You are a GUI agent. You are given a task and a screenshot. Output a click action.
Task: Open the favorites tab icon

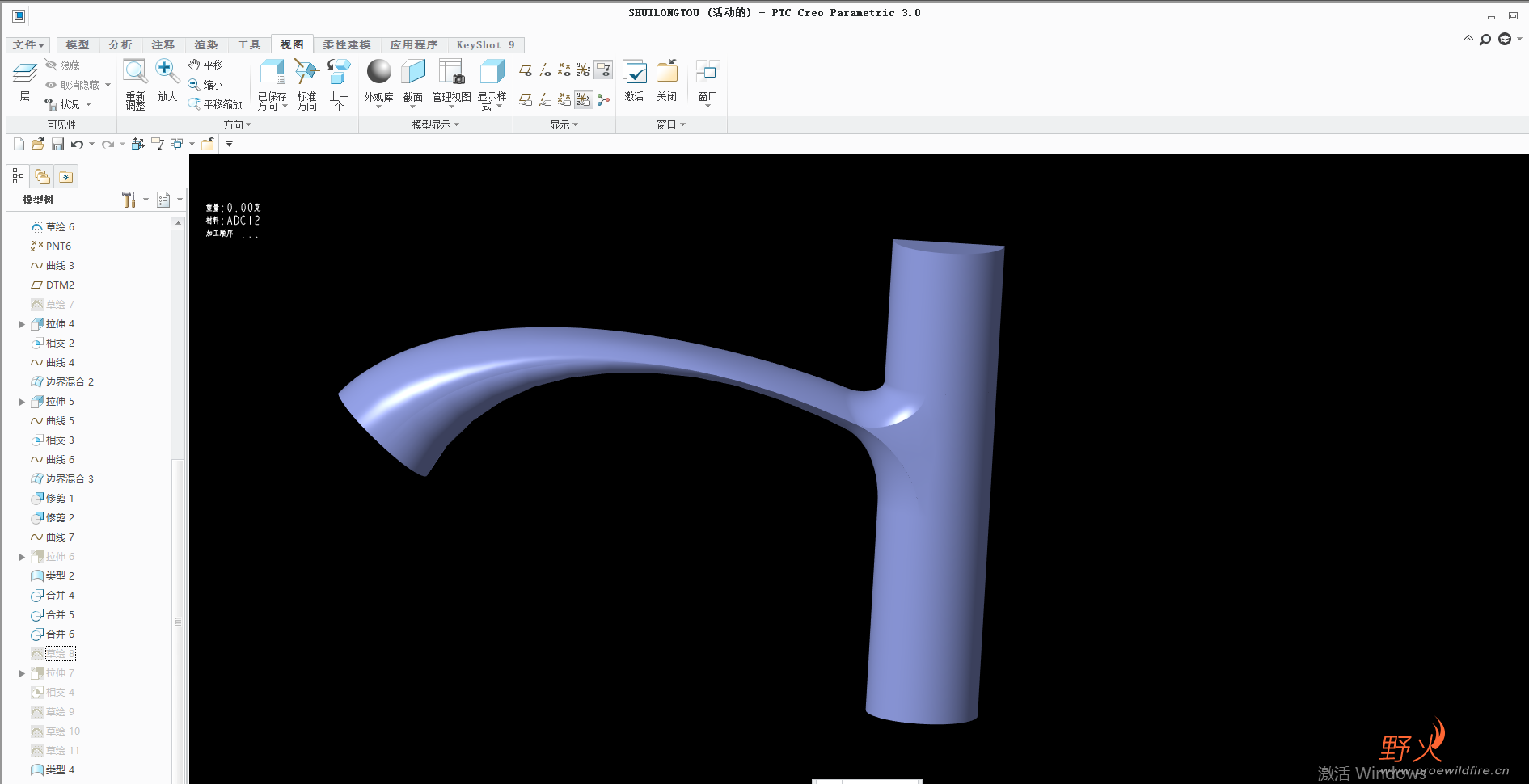(x=66, y=176)
